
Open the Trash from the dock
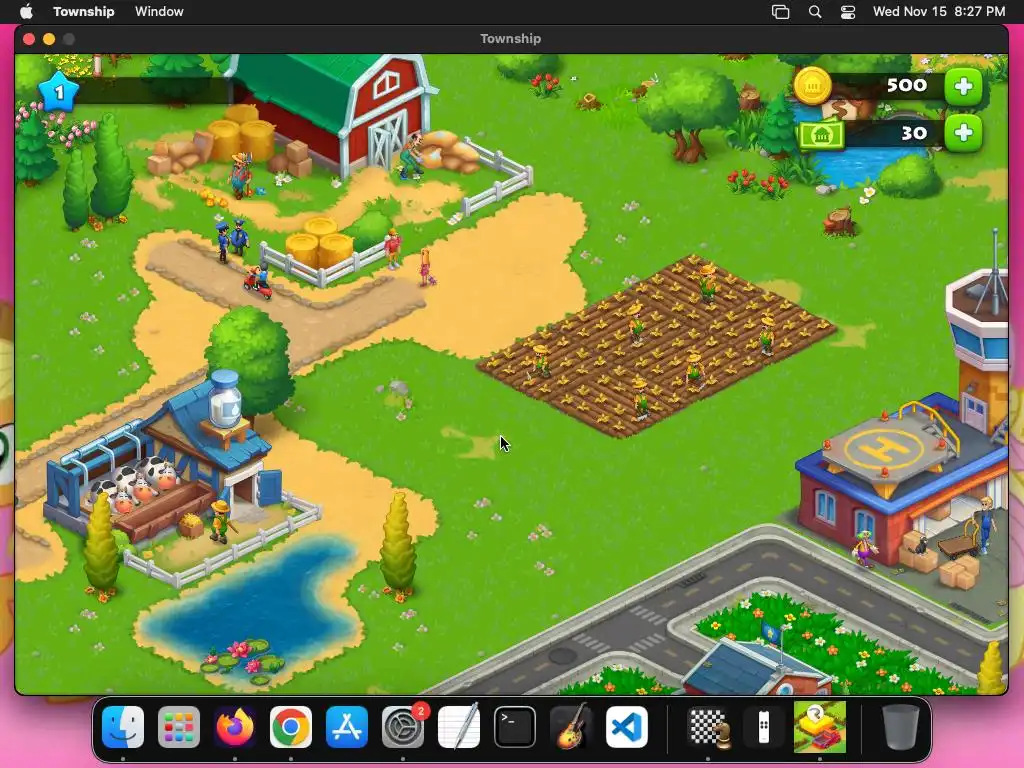tap(901, 726)
